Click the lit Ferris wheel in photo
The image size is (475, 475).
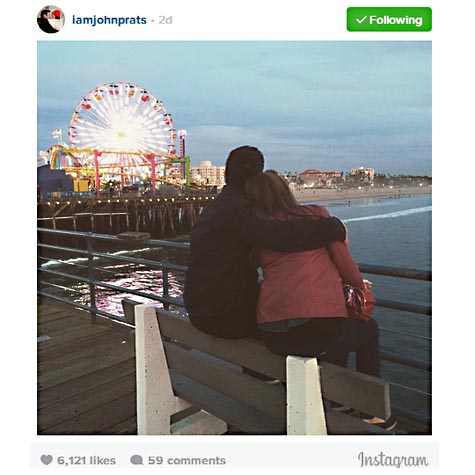click(x=122, y=122)
